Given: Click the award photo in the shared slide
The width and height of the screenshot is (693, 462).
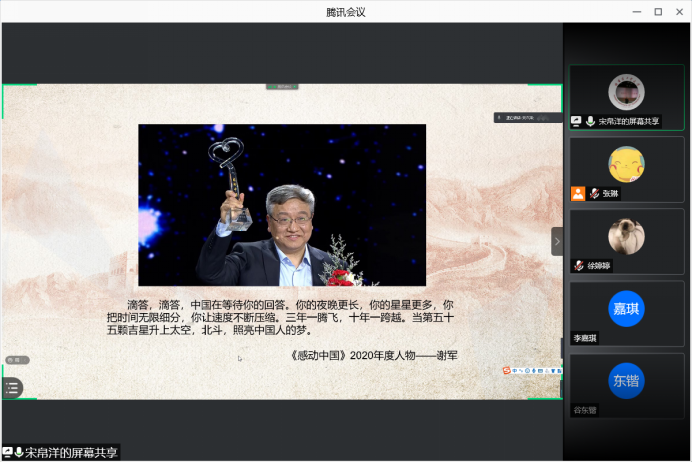Looking at the screenshot, I should 282,205.
